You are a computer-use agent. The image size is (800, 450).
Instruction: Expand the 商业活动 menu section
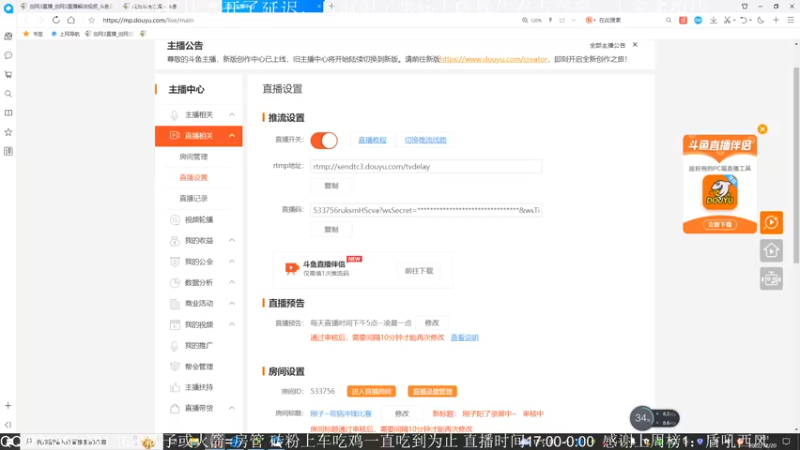(x=232, y=304)
